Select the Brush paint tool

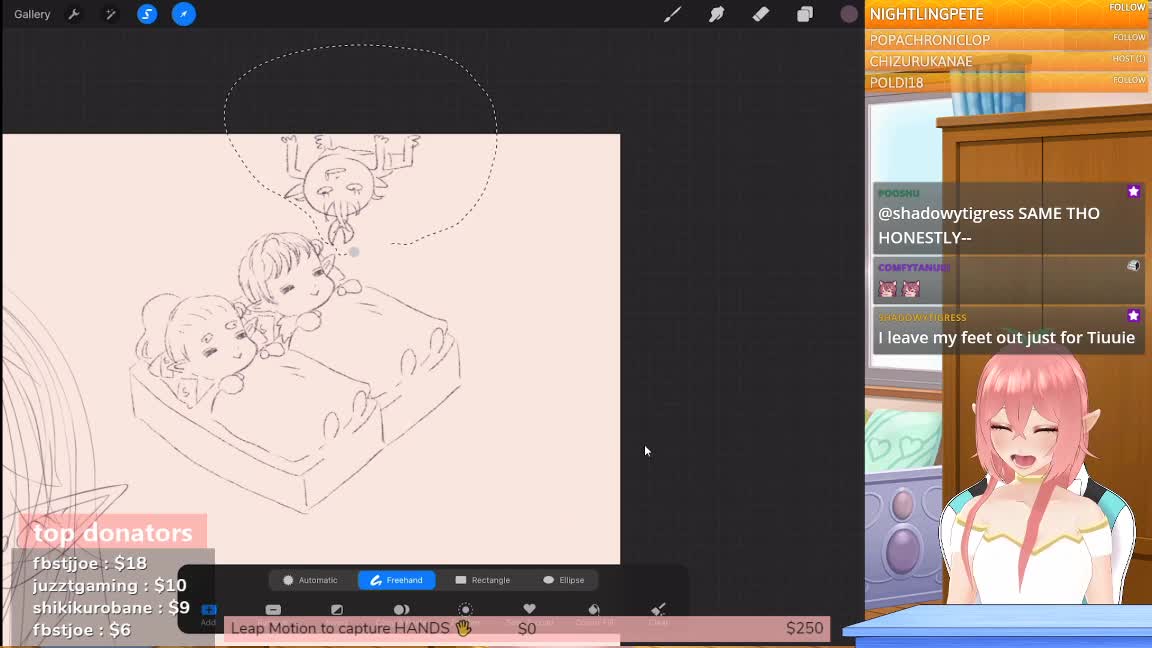[672, 14]
